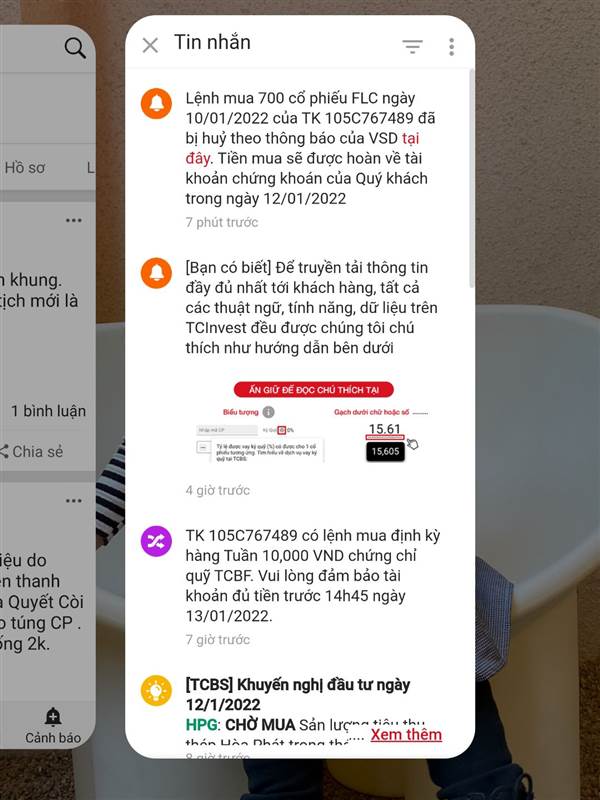Open the message filter icon

pyautogui.click(x=412, y=46)
